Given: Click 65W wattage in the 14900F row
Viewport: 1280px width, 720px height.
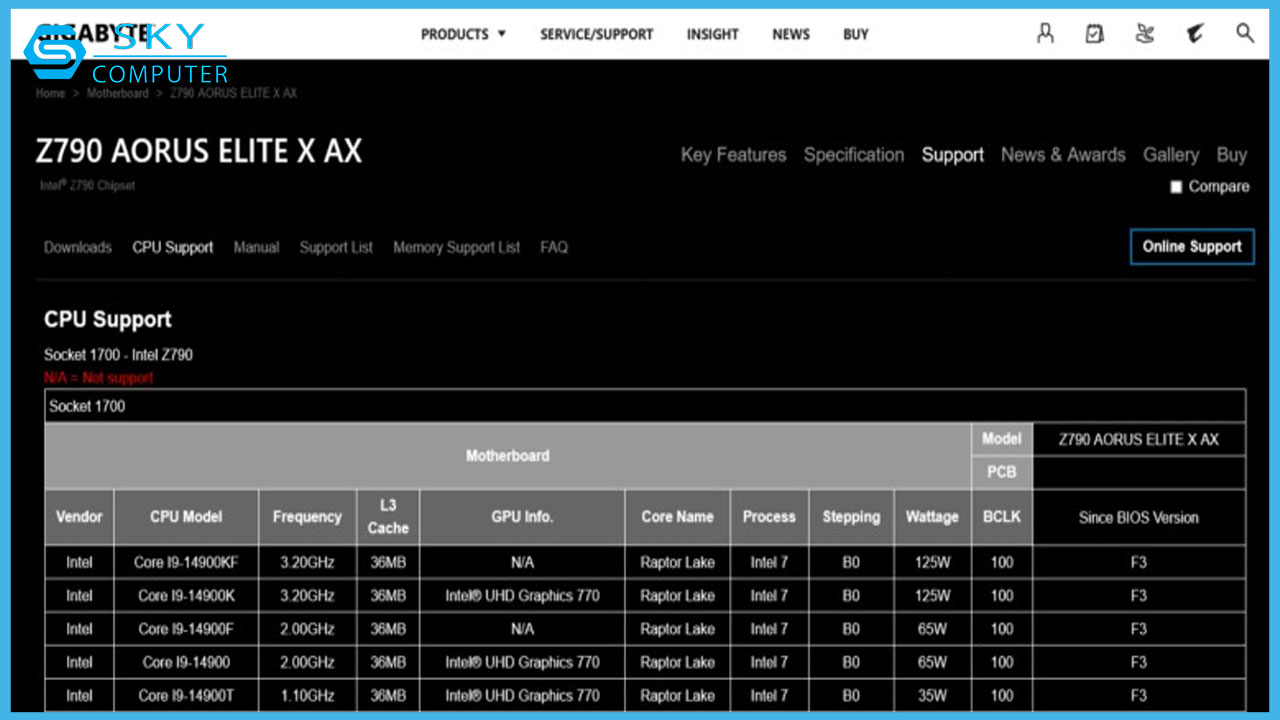Looking at the screenshot, I should pyautogui.click(x=932, y=629).
